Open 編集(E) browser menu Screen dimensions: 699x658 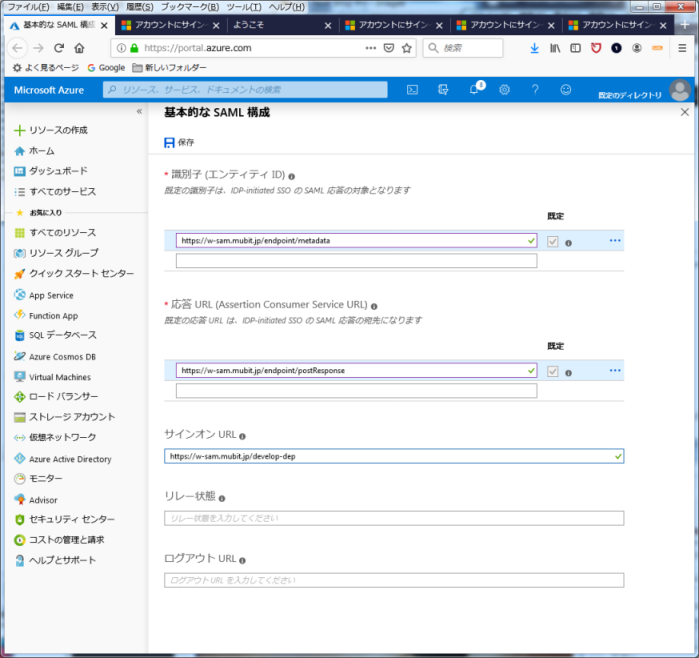pyautogui.click(x=70, y=7)
